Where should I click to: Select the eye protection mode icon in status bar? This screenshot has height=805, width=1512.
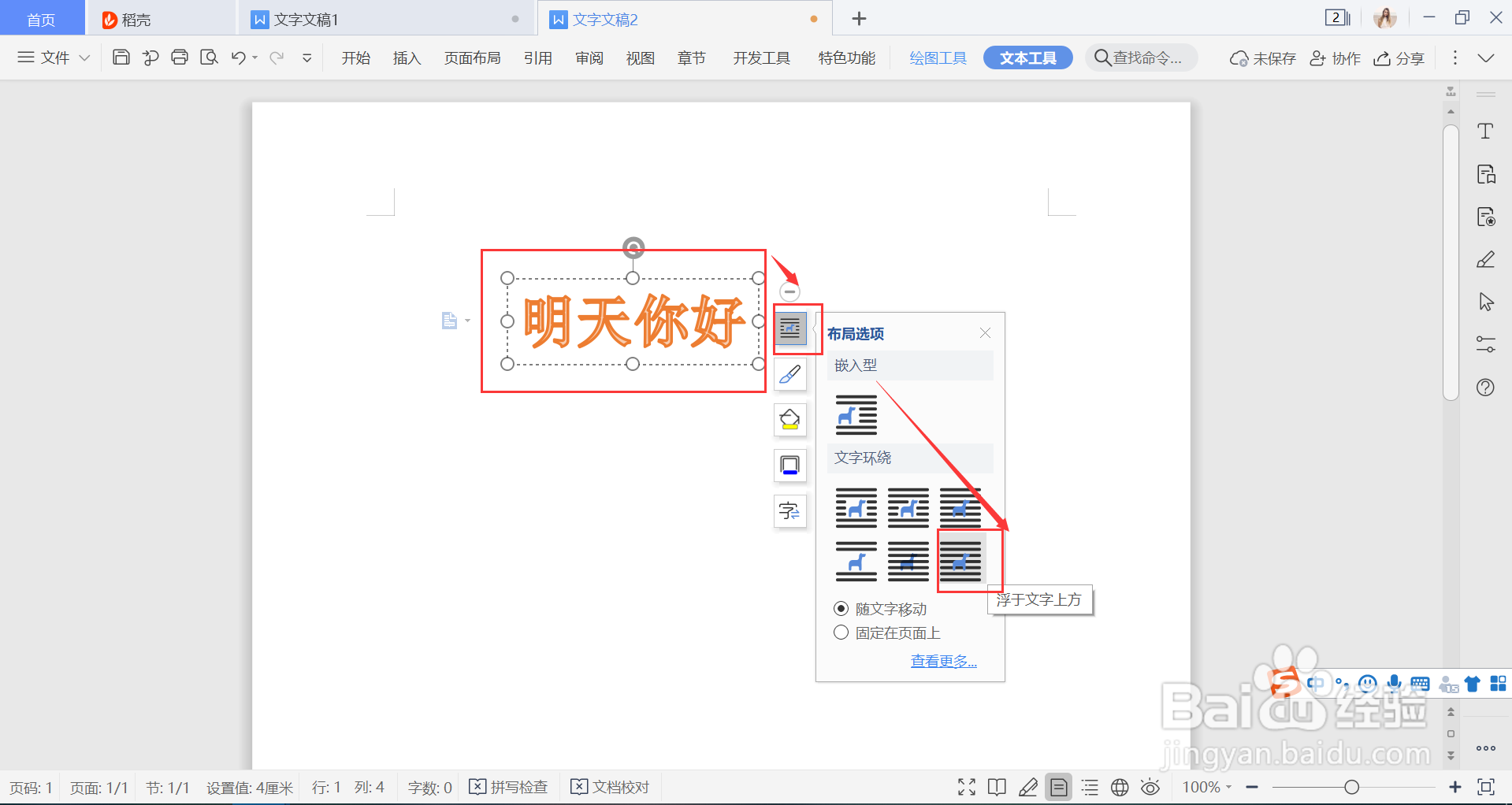tap(1150, 786)
